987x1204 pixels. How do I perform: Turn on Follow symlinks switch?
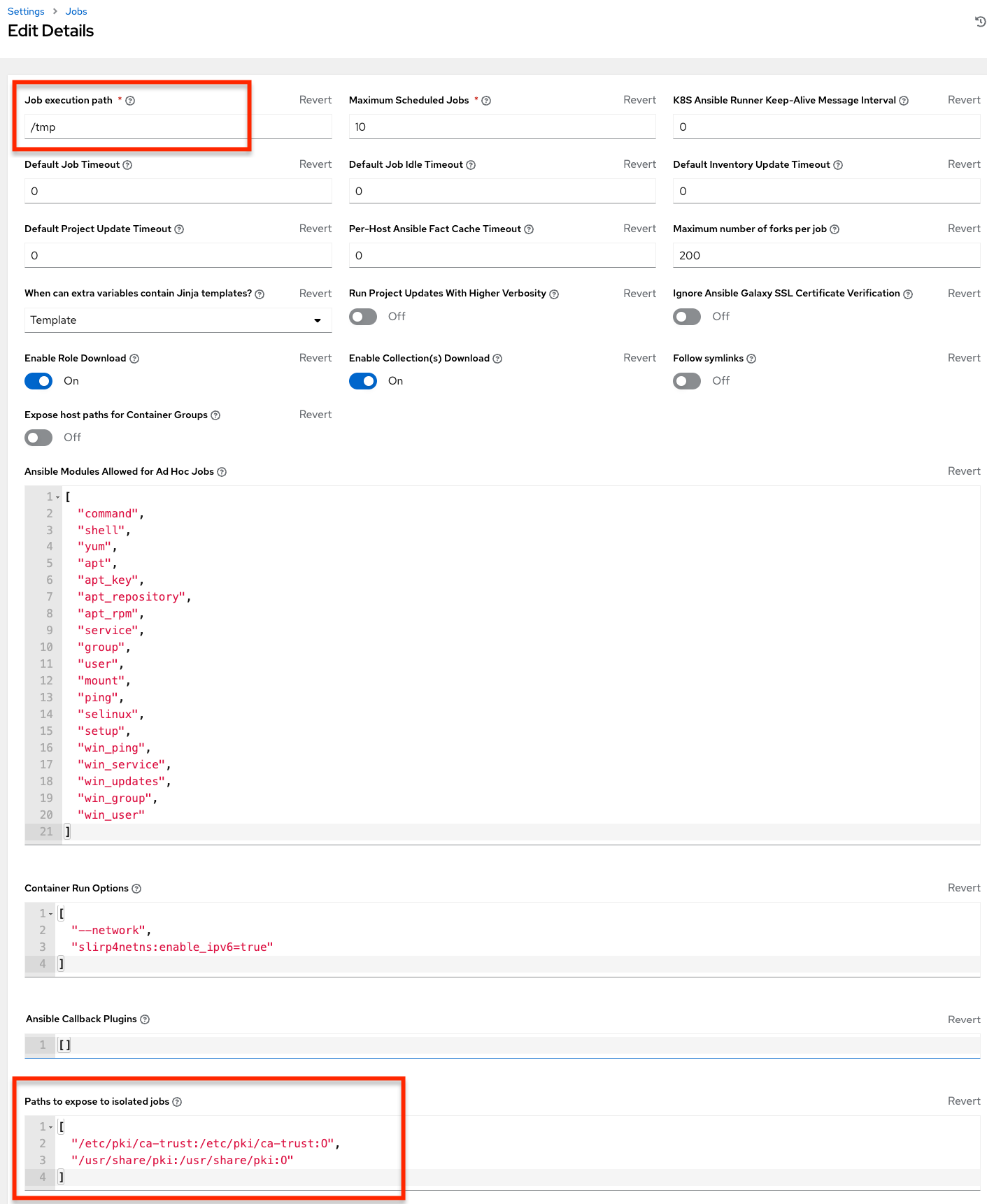pyautogui.click(x=687, y=381)
